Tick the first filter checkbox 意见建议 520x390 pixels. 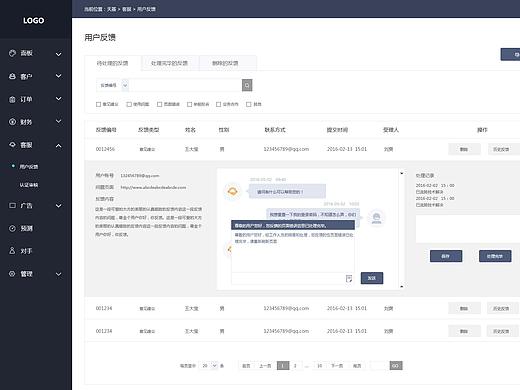[98, 104]
